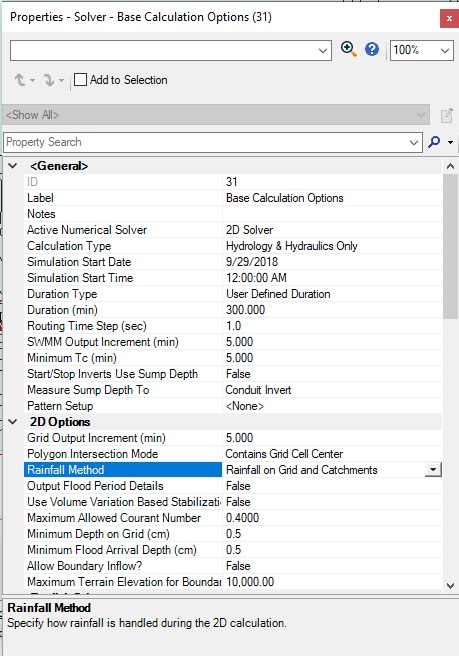This screenshot has height=656, width=459.
Task: Click the property search magnifier icon
Action: 434,142
